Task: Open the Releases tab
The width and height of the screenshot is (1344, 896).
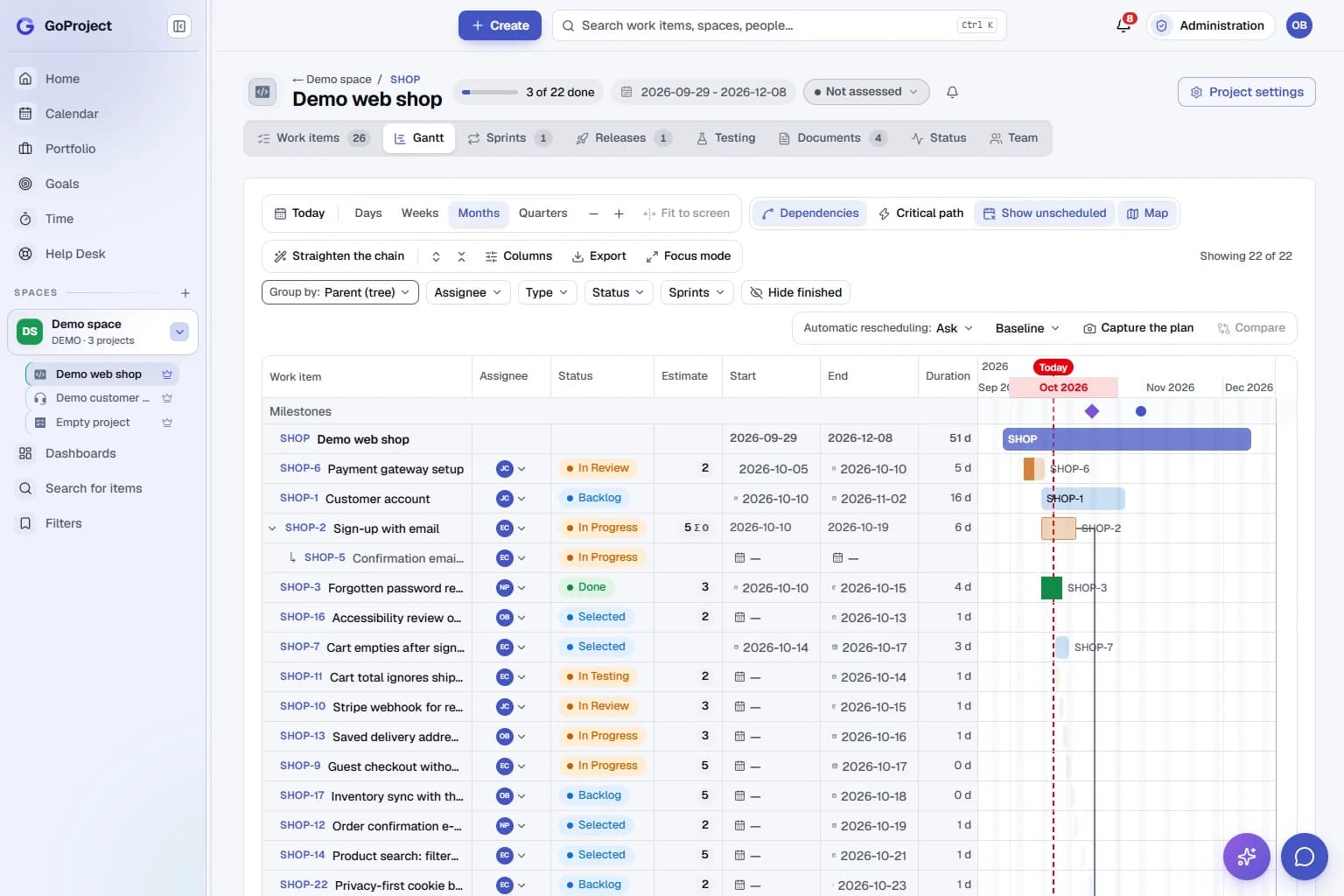Action: tap(623, 138)
